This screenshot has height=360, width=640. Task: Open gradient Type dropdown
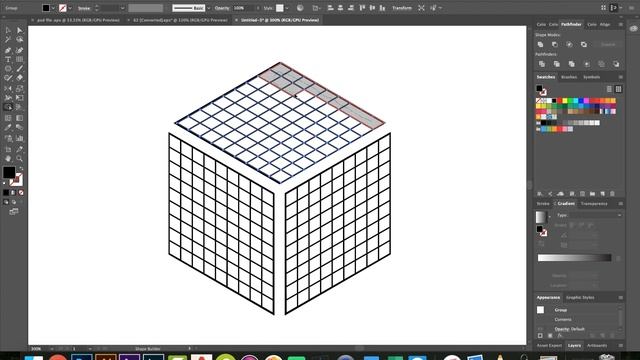point(594,215)
